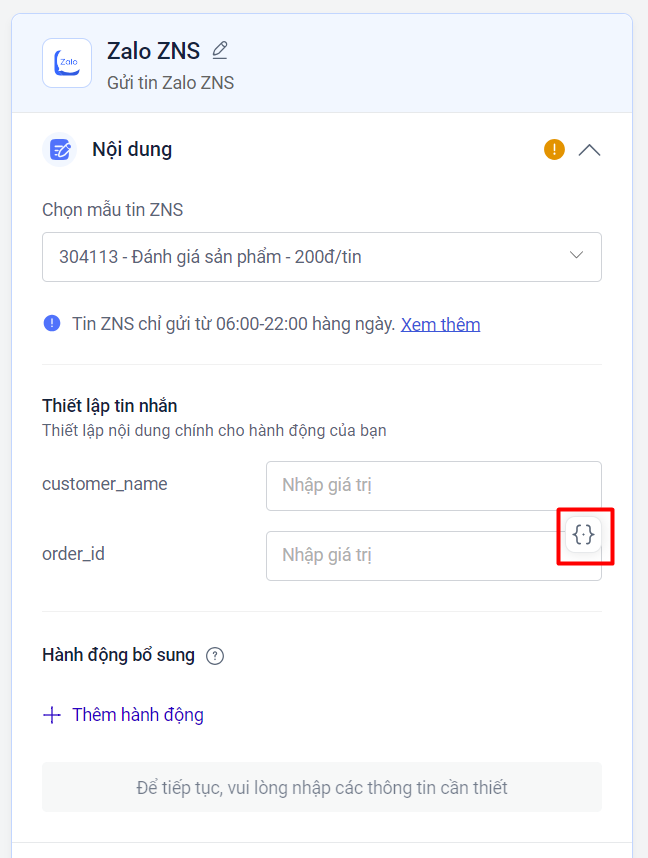This screenshot has width=648, height=858.
Task: Click the disabled Để tiếp tục notice button
Action: tap(322, 787)
